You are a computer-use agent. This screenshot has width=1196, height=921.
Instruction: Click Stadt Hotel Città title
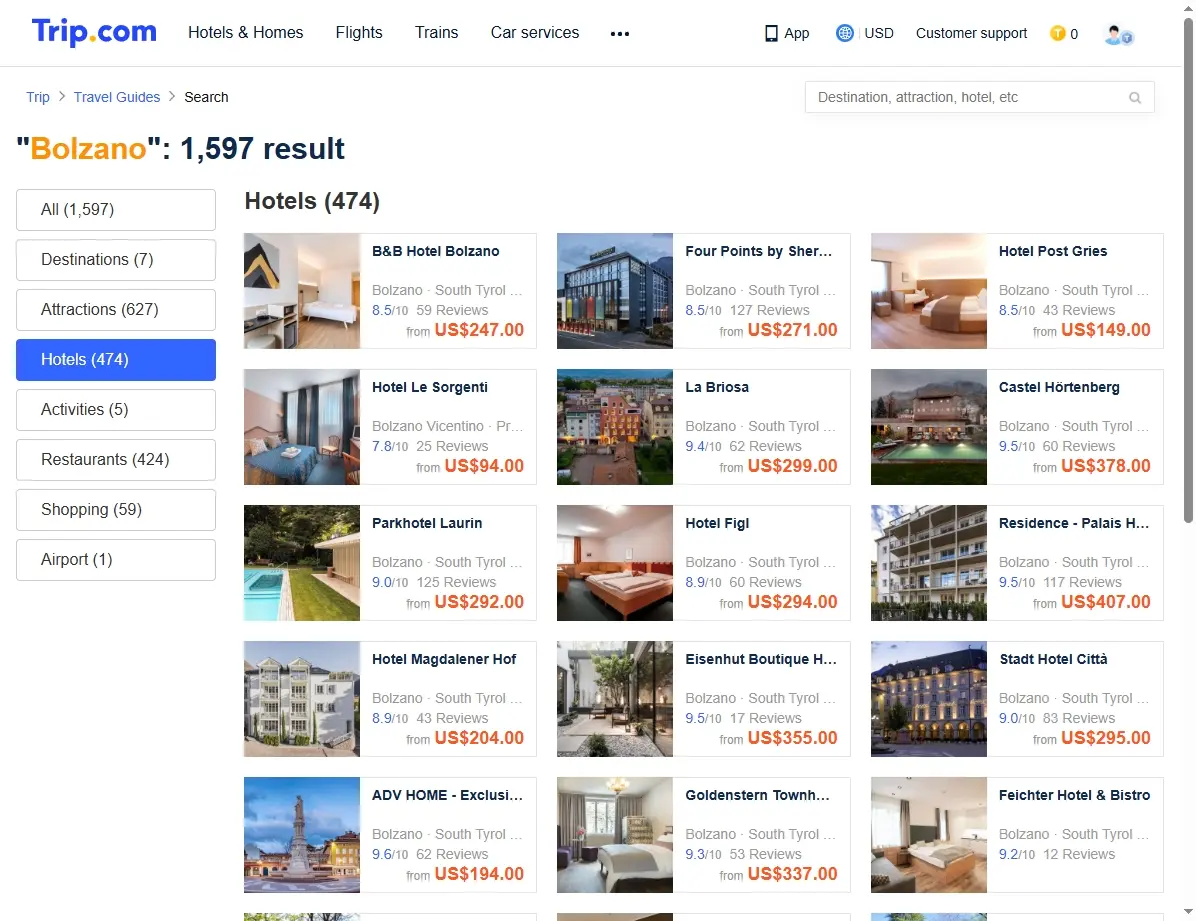coord(1053,659)
